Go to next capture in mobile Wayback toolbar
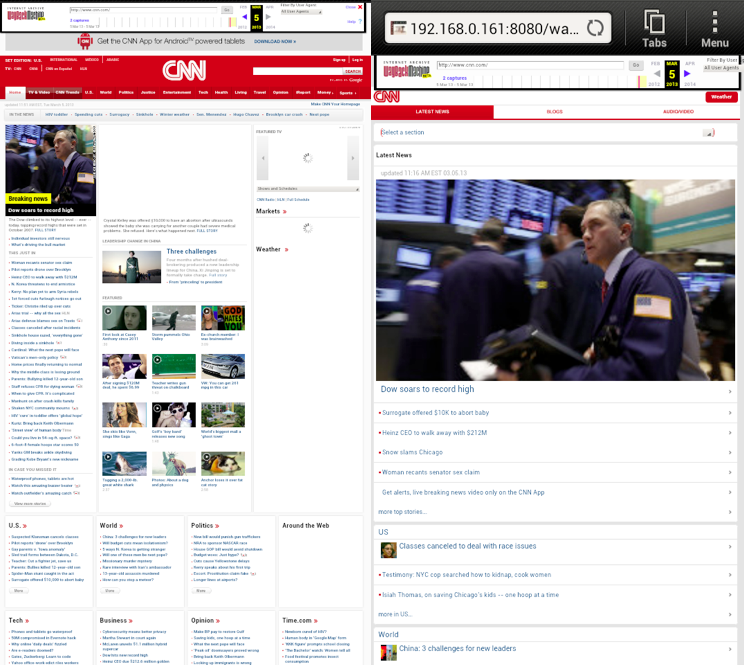Viewport: 744px width, 666px height. click(x=687, y=74)
